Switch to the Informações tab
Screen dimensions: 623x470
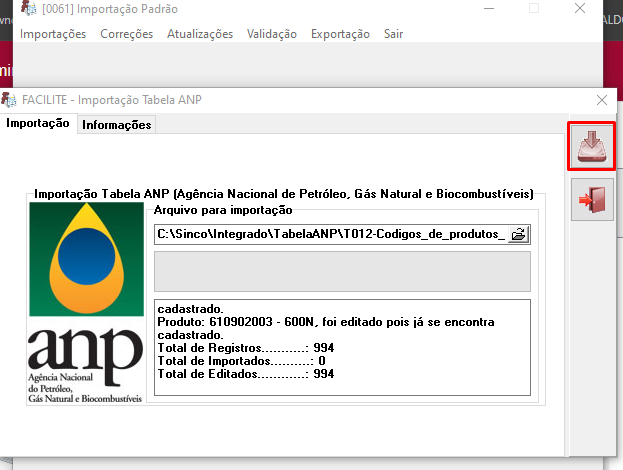tap(116, 125)
